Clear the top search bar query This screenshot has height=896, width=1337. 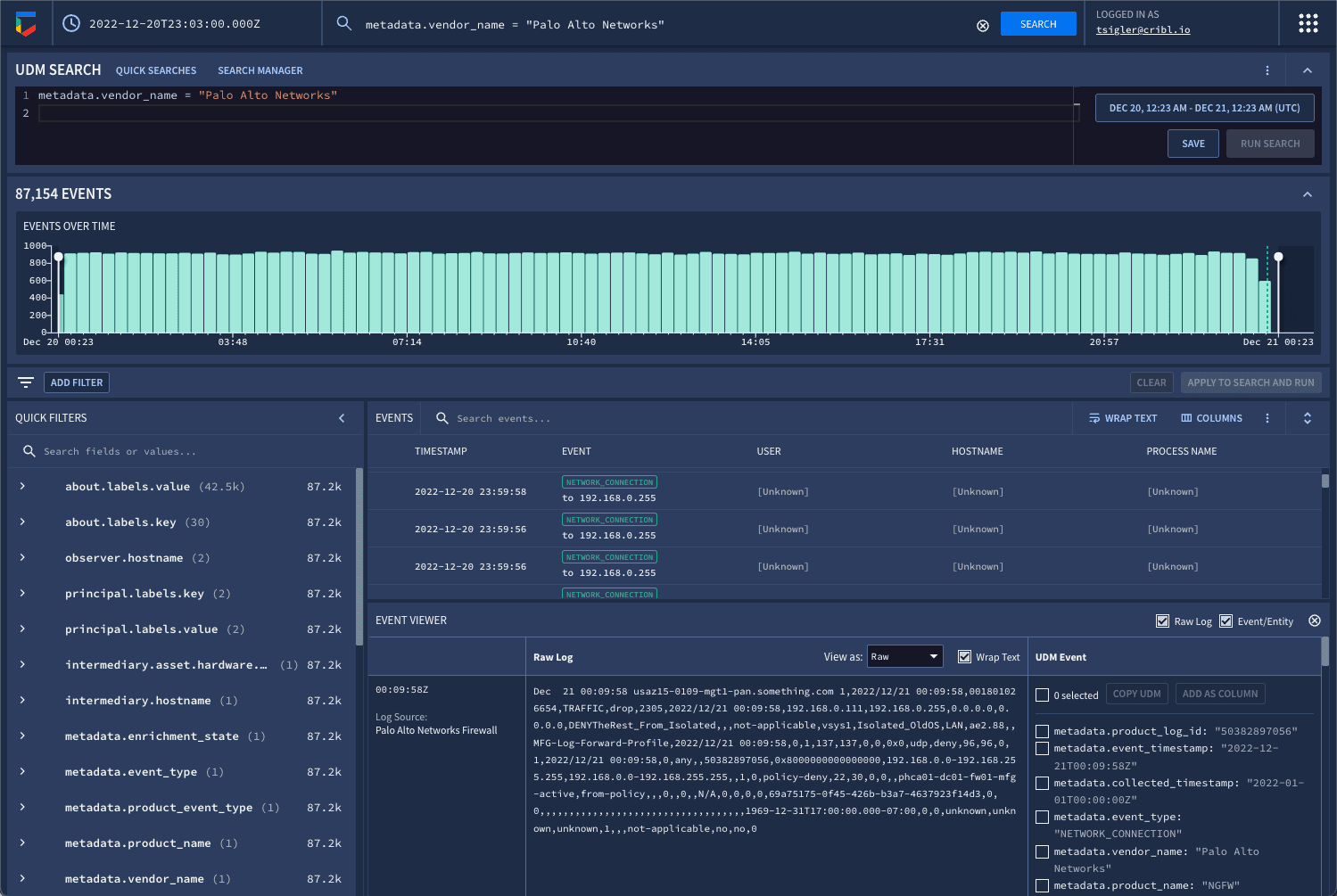(x=982, y=26)
